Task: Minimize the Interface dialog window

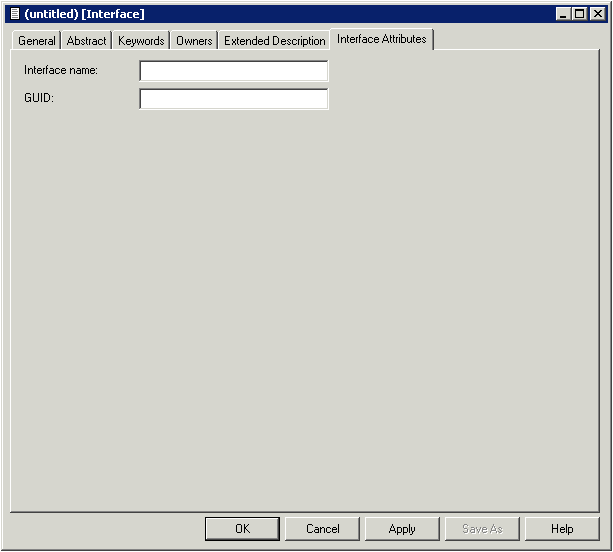Action: click(563, 13)
